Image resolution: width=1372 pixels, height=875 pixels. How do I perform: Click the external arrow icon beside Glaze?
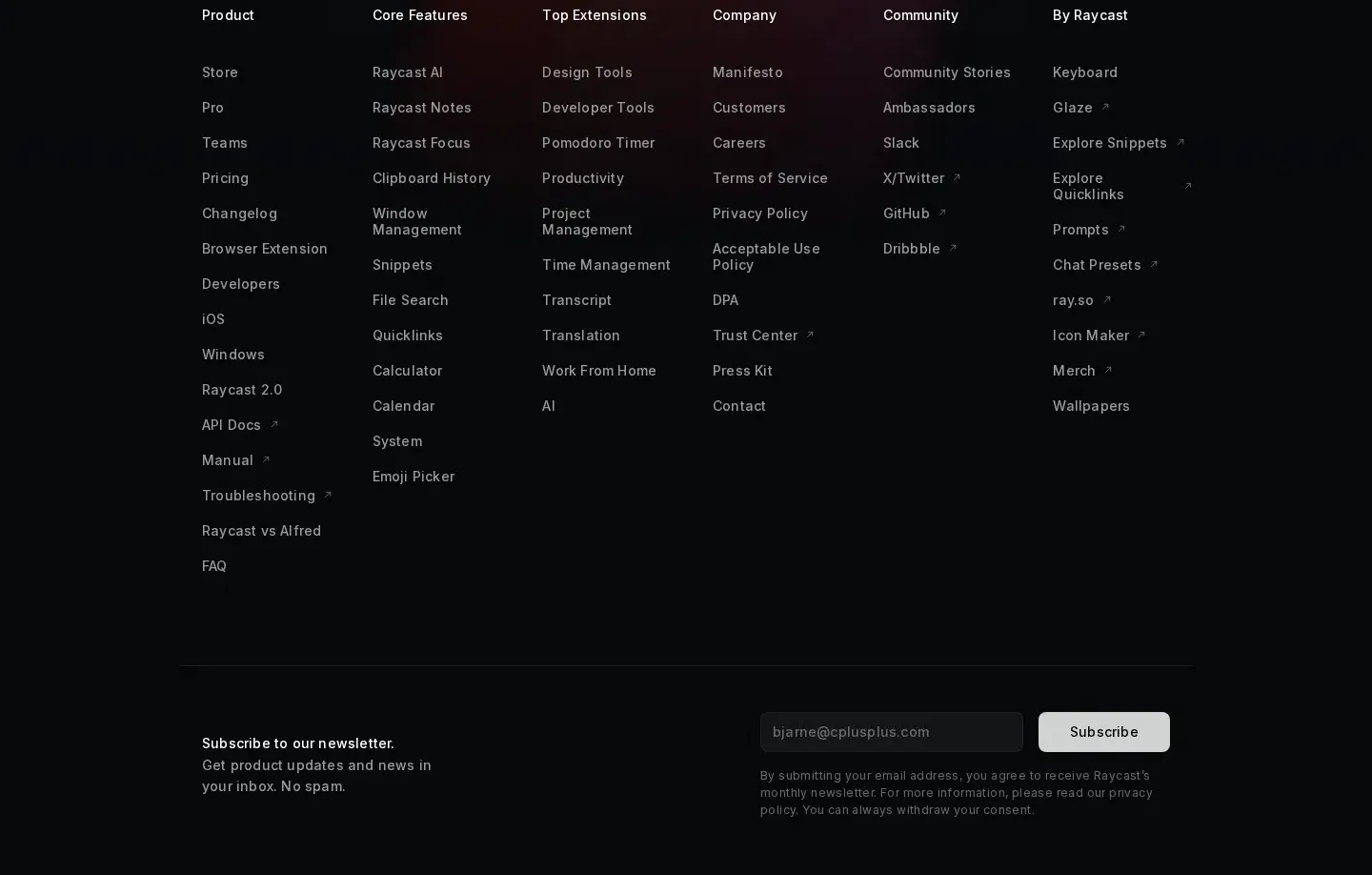click(1105, 108)
